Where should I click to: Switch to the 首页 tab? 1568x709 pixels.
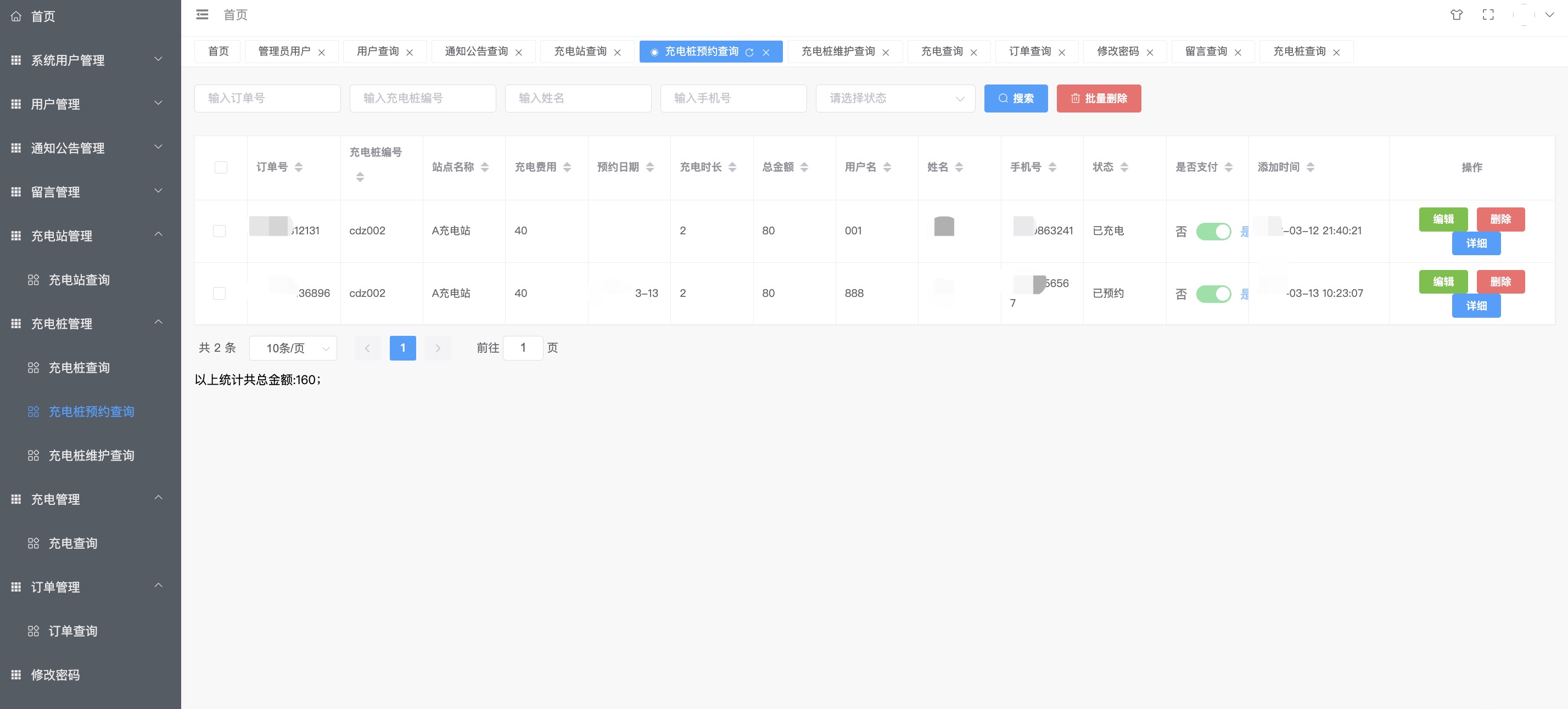(x=218, y=52)
